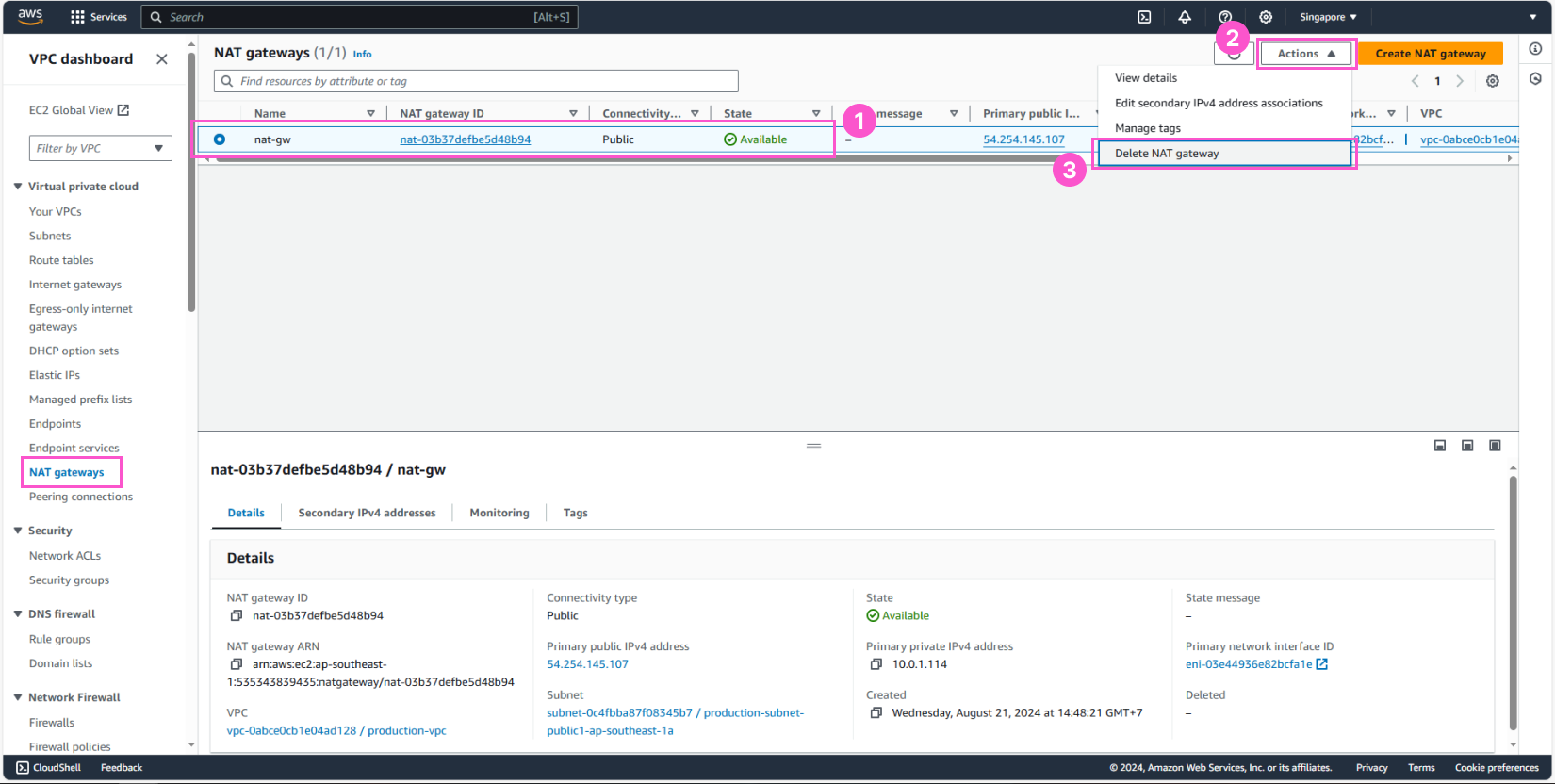Collapse the DNS firewall section

[18, 613]
